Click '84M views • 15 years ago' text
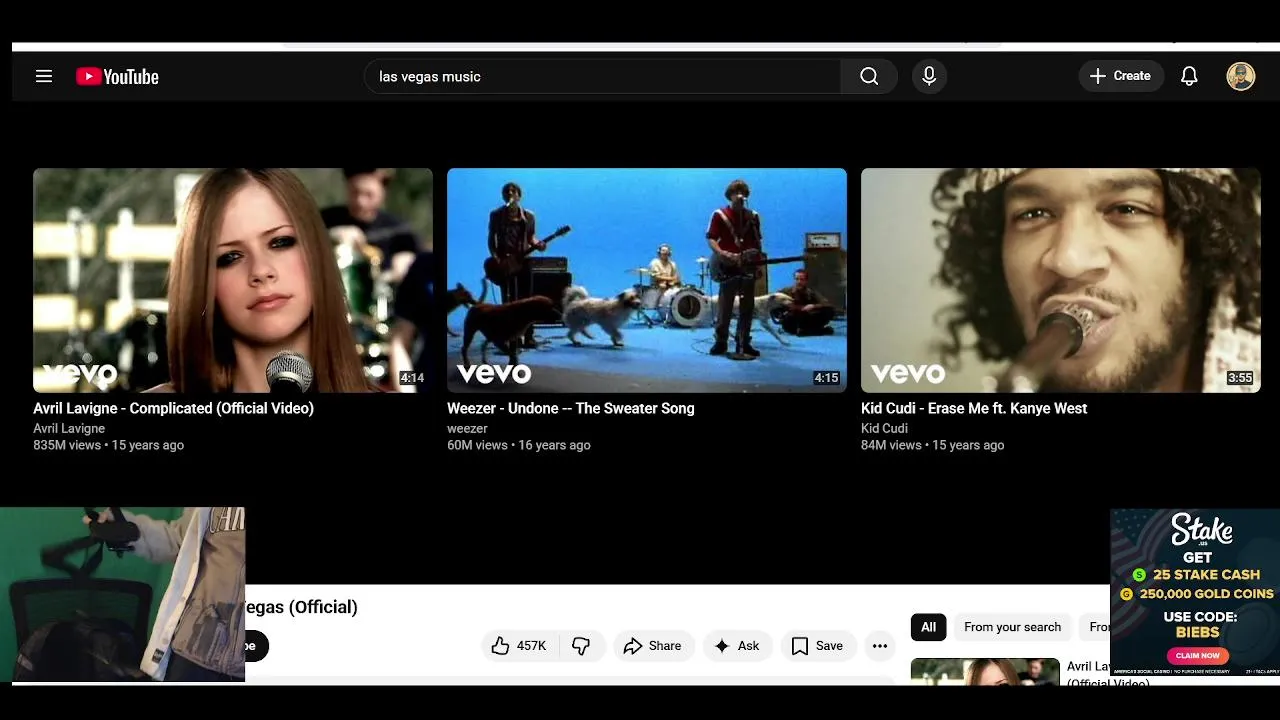Viewport: 1280px width, 720px height. coord(932,445)
